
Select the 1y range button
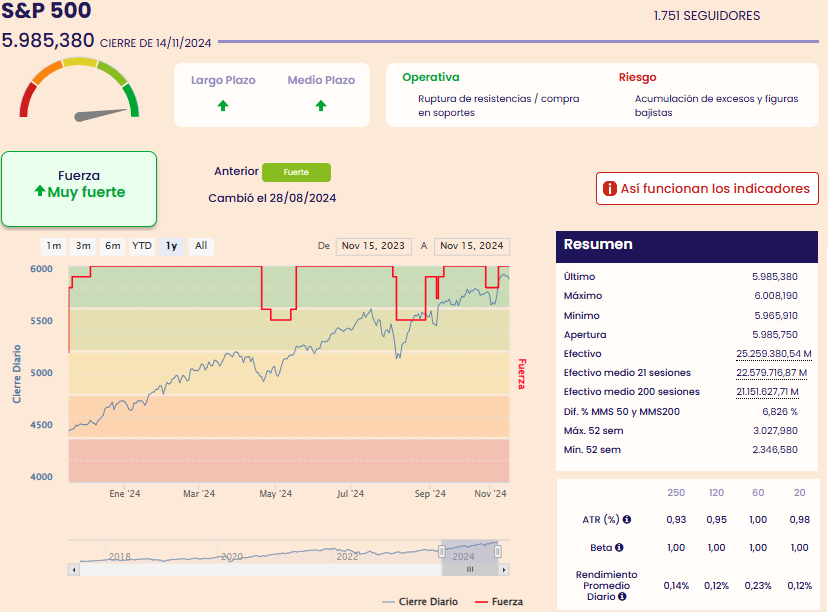pos(172,246)
